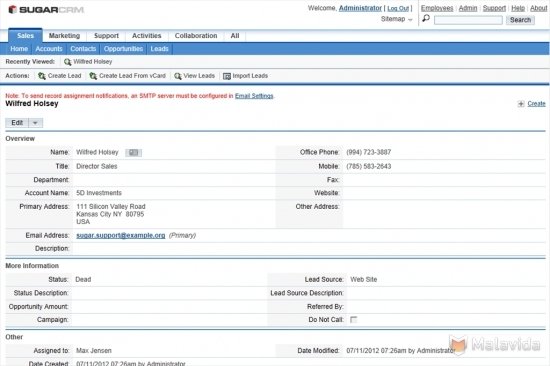Viewport: 550px width, 366px height.
Task: Click the Date Modified value text
Action: pyautogui.click(x=401, y=351)
